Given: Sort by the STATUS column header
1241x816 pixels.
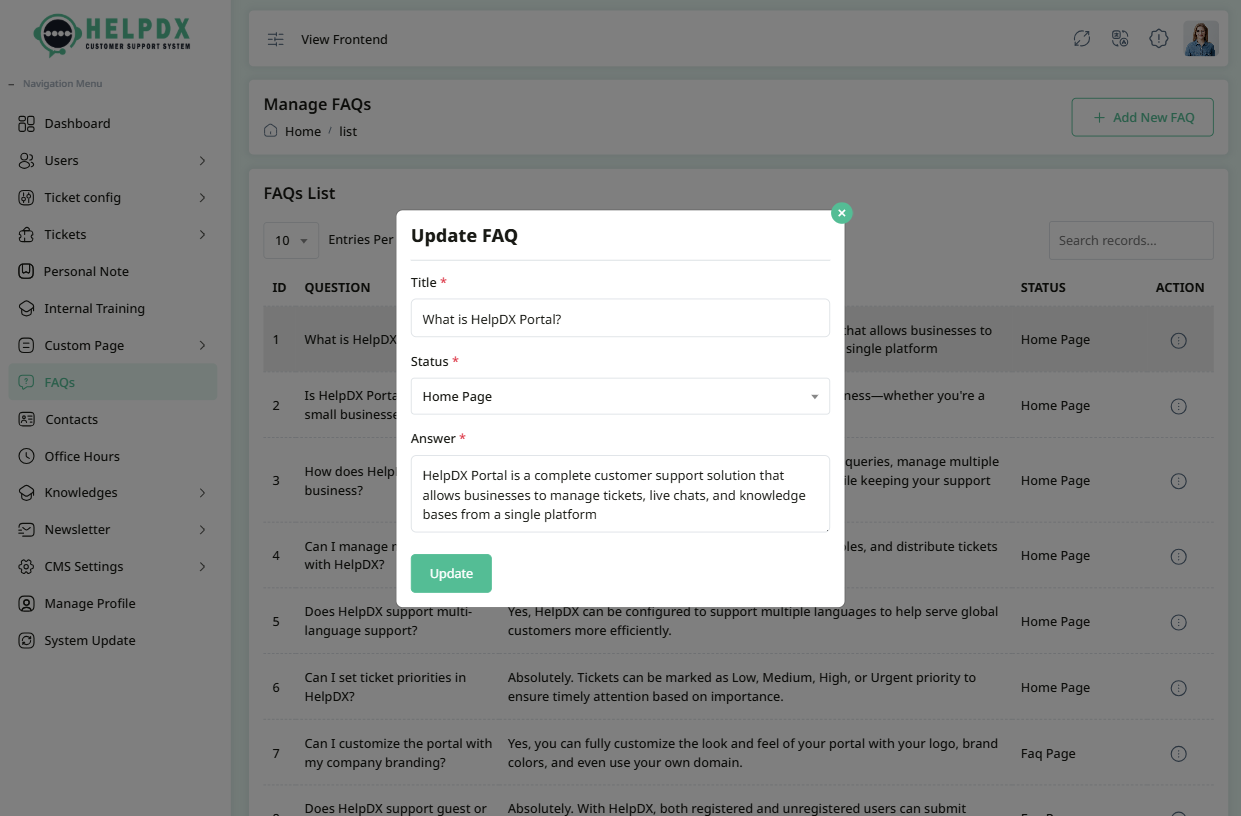Looking at the screenshot, I should pyautogui.click(x=1043, y=287).
